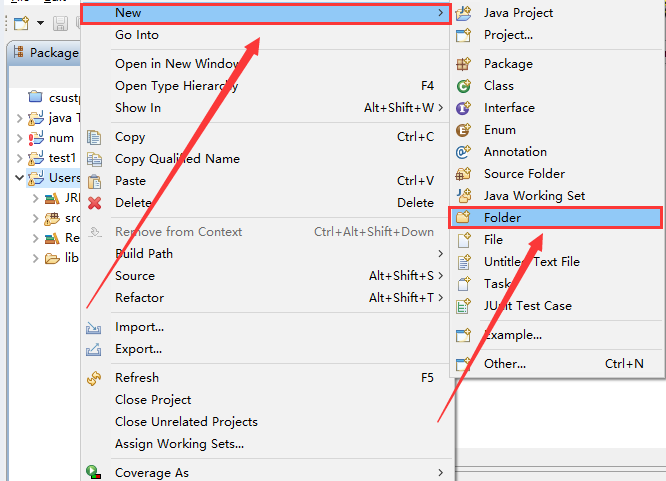Click the Copy Qualified Name icon
666x481 pixels.
pos(94,159)
